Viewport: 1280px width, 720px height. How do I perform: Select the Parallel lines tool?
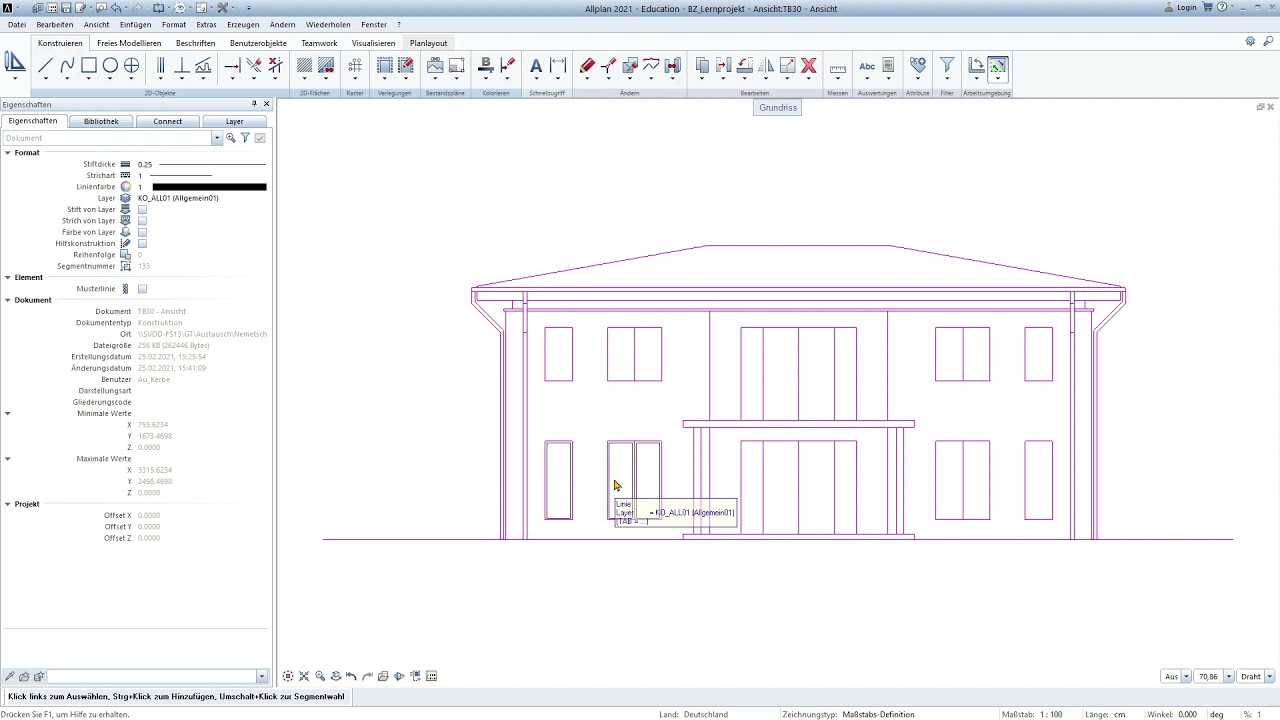(160, 66)
